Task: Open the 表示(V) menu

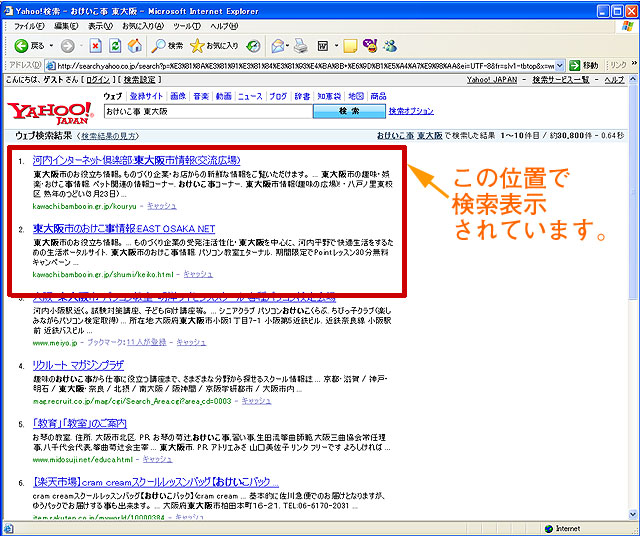Action: tap(100, 26)
